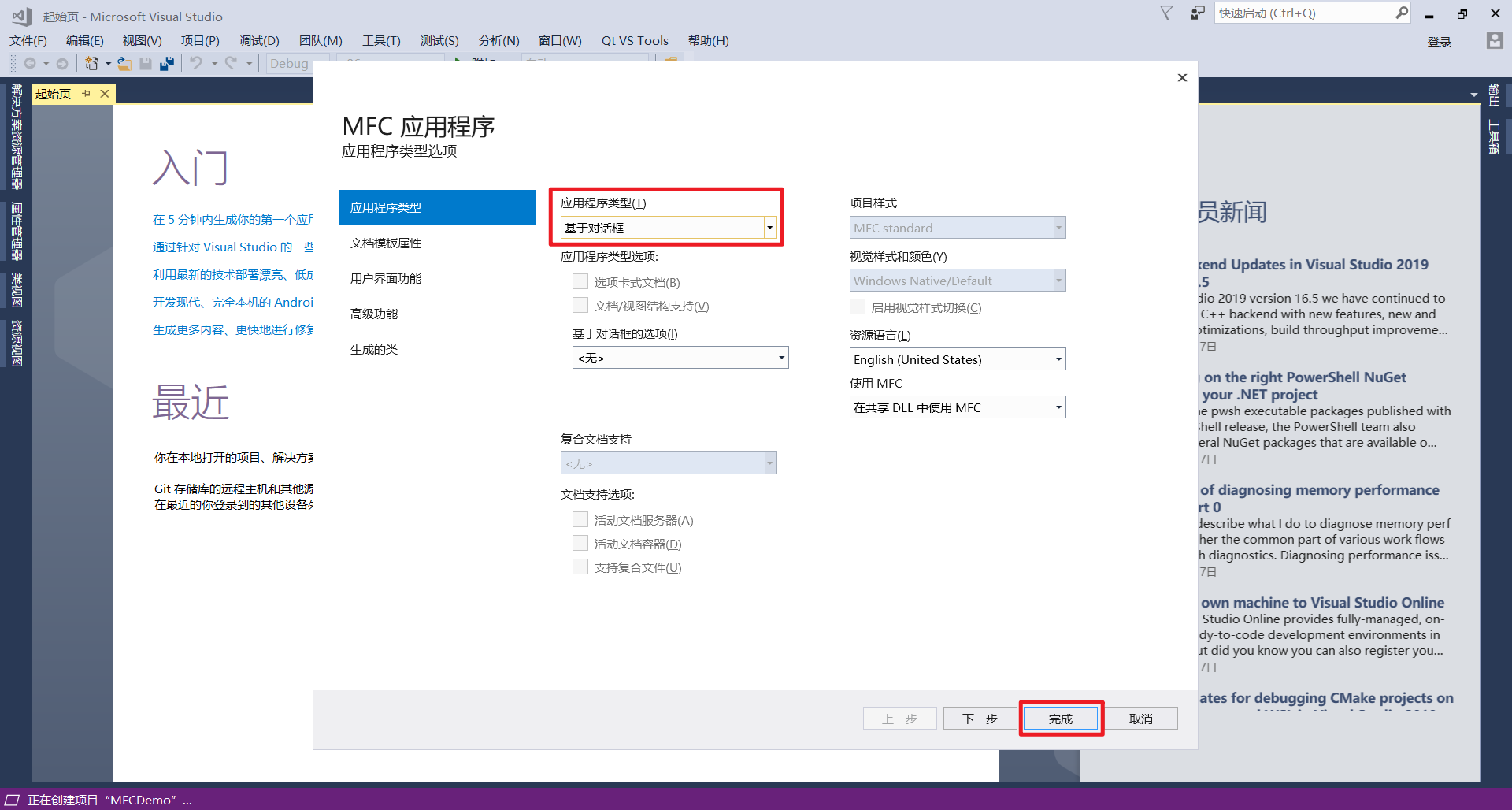
Task: Click the Save All icon in toolbar
Action: (167, 63)
